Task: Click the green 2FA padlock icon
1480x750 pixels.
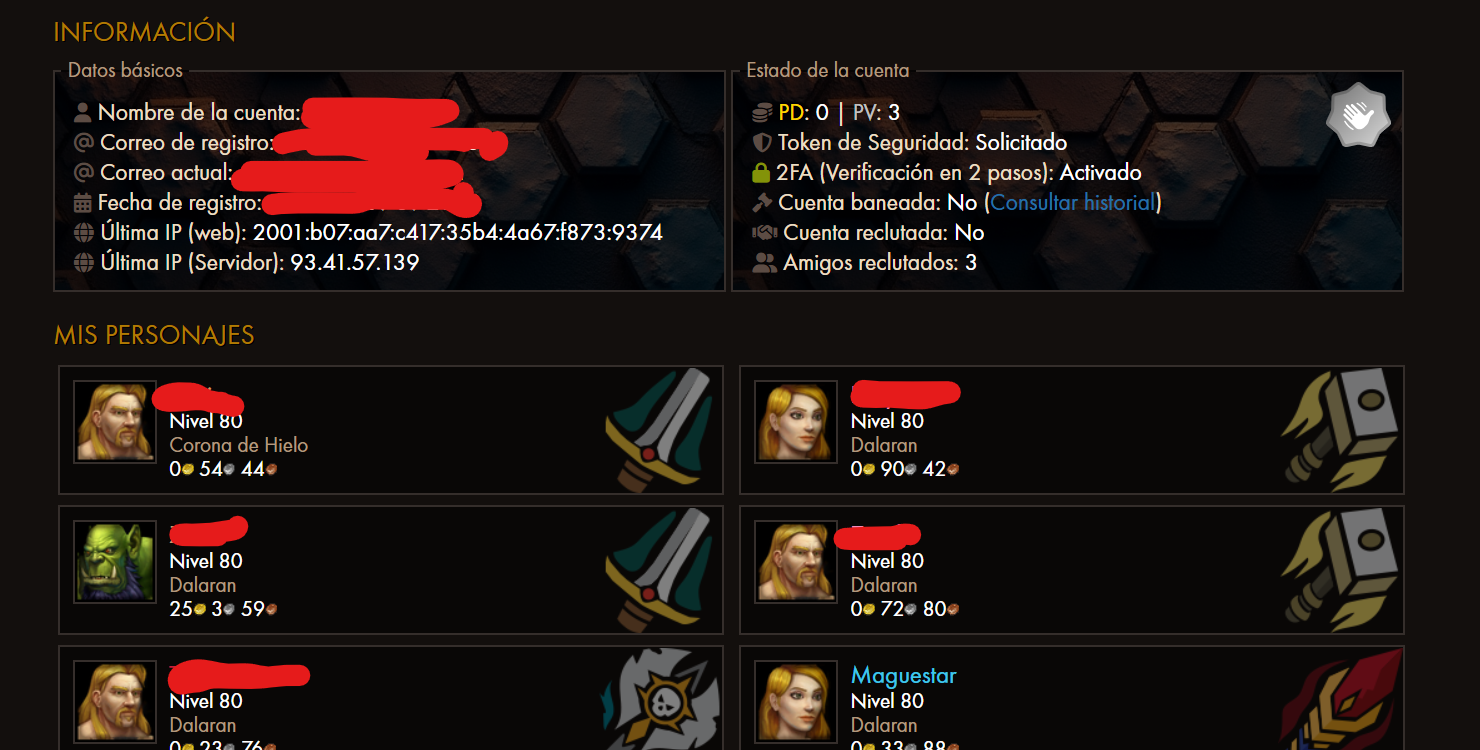Action: pyautogui.click(x=761, y=172)
